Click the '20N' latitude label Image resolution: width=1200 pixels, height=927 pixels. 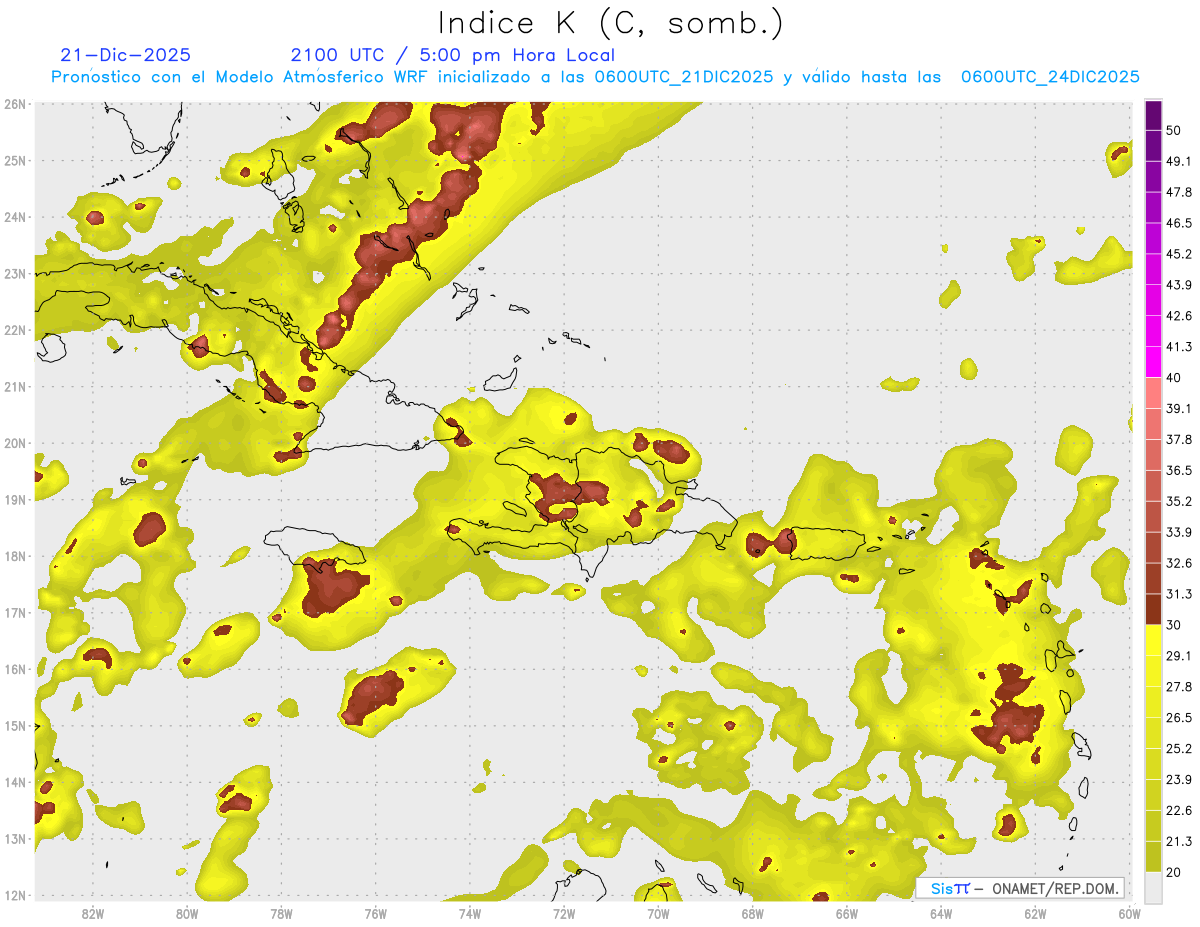(15, 443)
